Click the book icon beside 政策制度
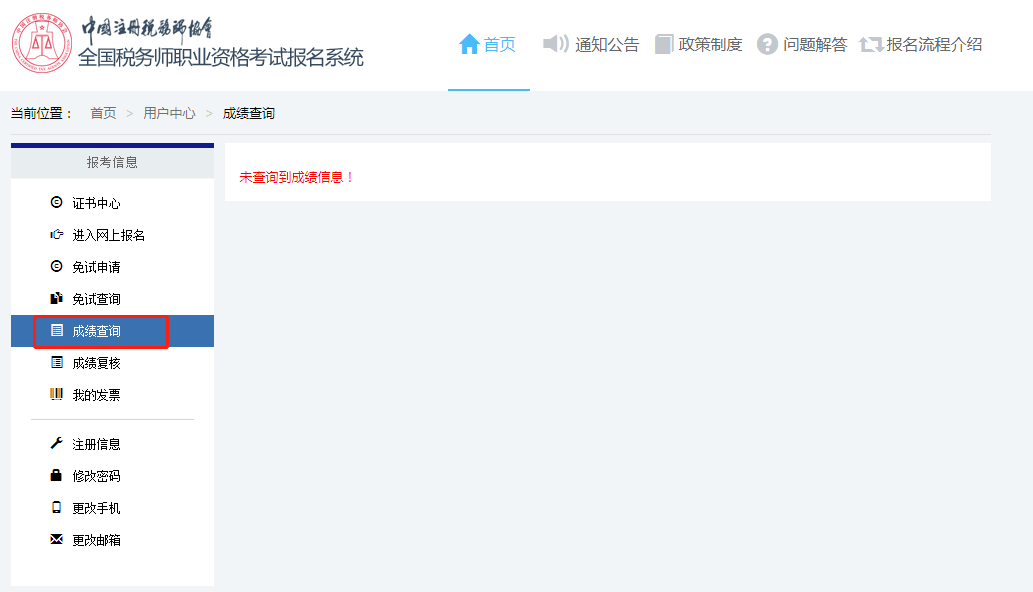 pyautogui.click(x=664, y=44)
